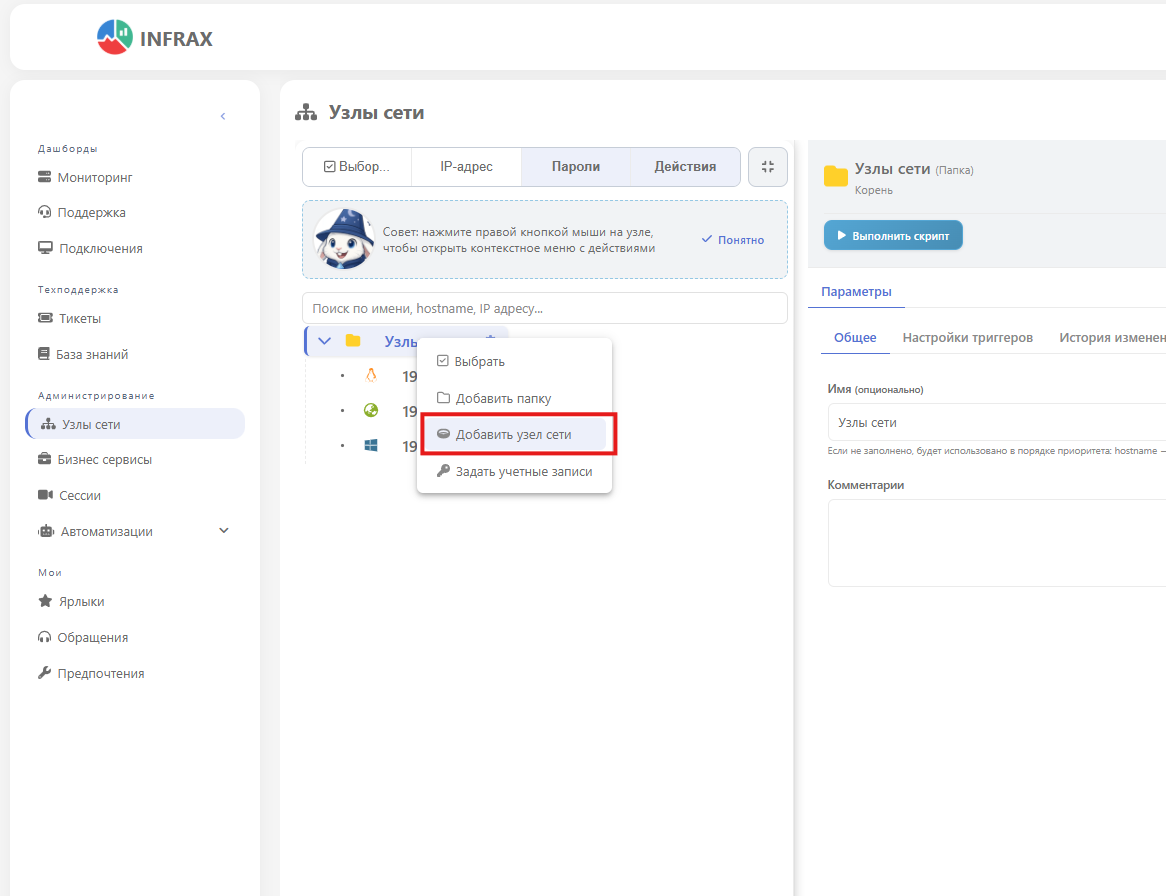Toggle the Выбор checkbox button in toolbar

(x=357, y=167)
